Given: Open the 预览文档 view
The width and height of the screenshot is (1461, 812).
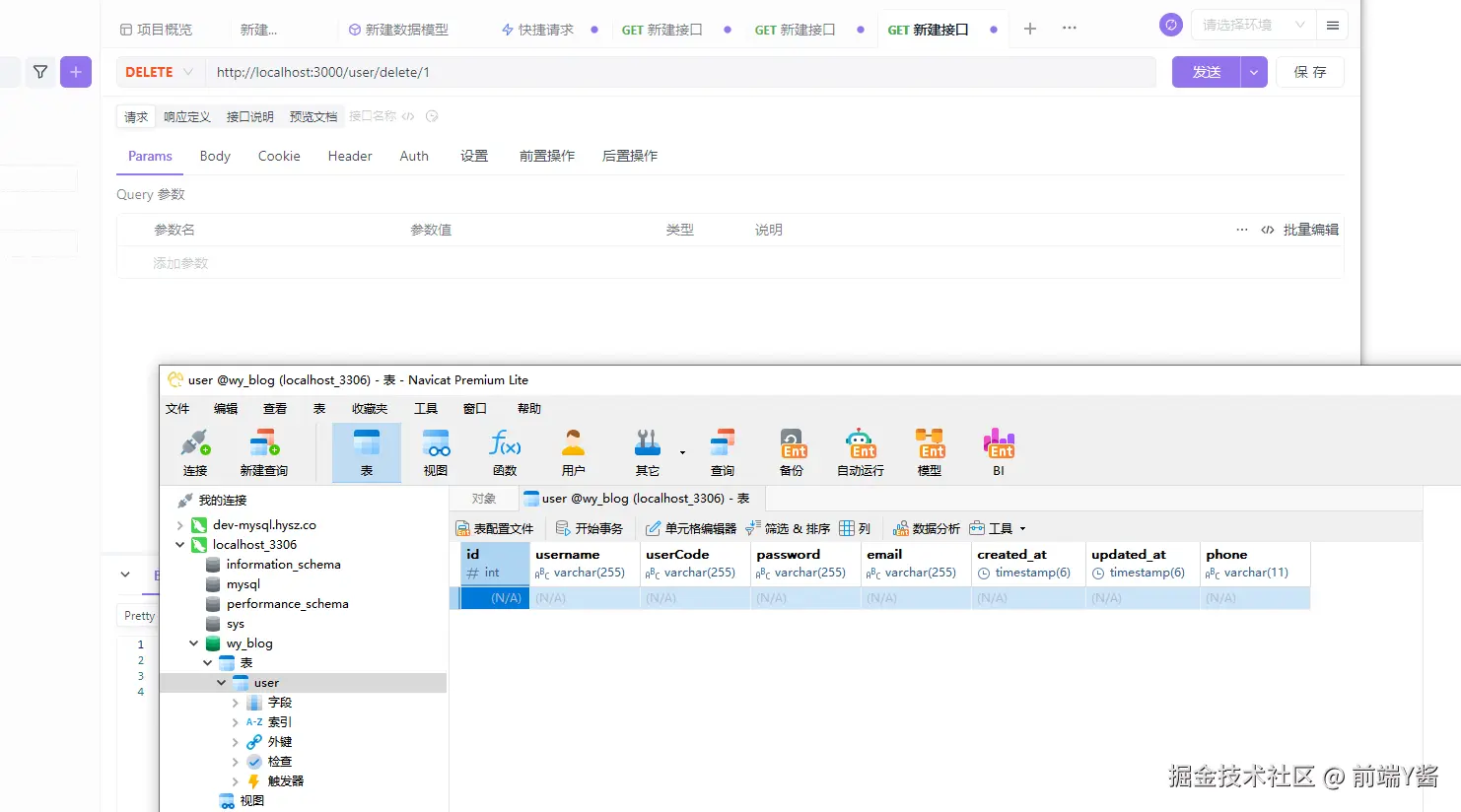Looking at the screenshot, I should click(x=313, y=116).
